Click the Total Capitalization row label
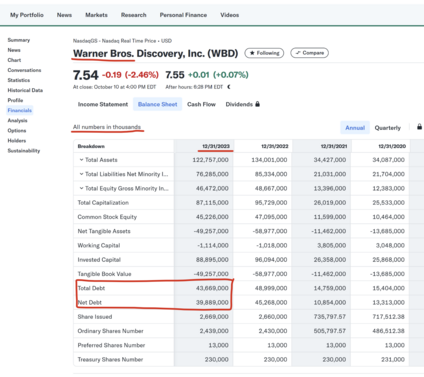This screenshot has height=377, width=424. [x=103, y=203]
